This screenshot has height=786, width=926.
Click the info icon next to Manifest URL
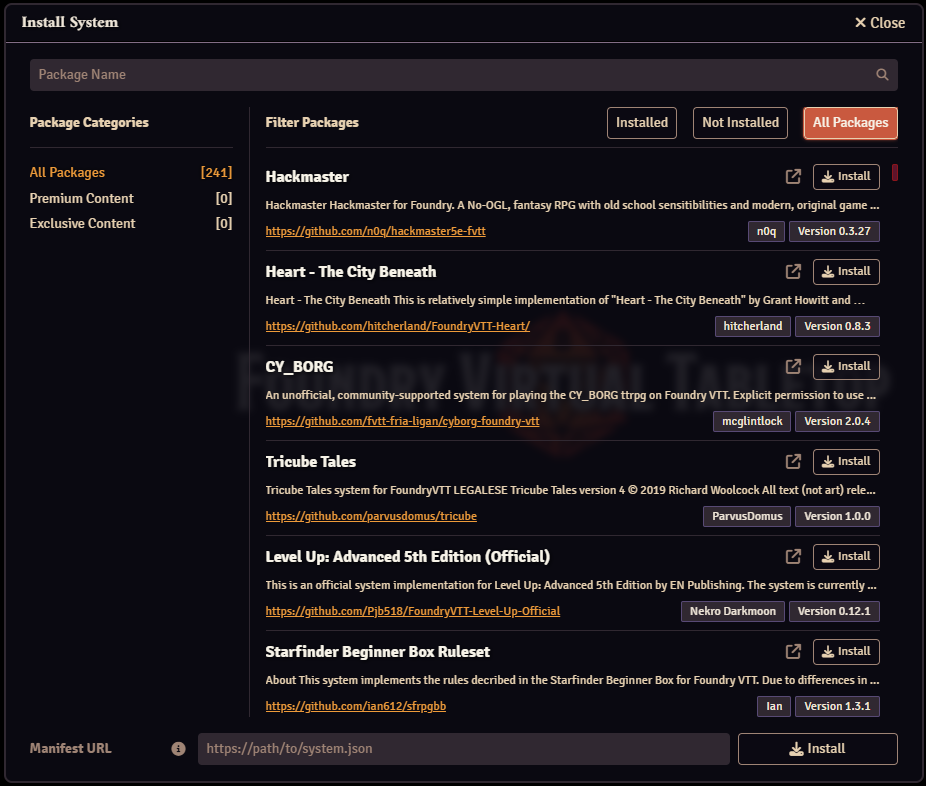pos(178,749)
